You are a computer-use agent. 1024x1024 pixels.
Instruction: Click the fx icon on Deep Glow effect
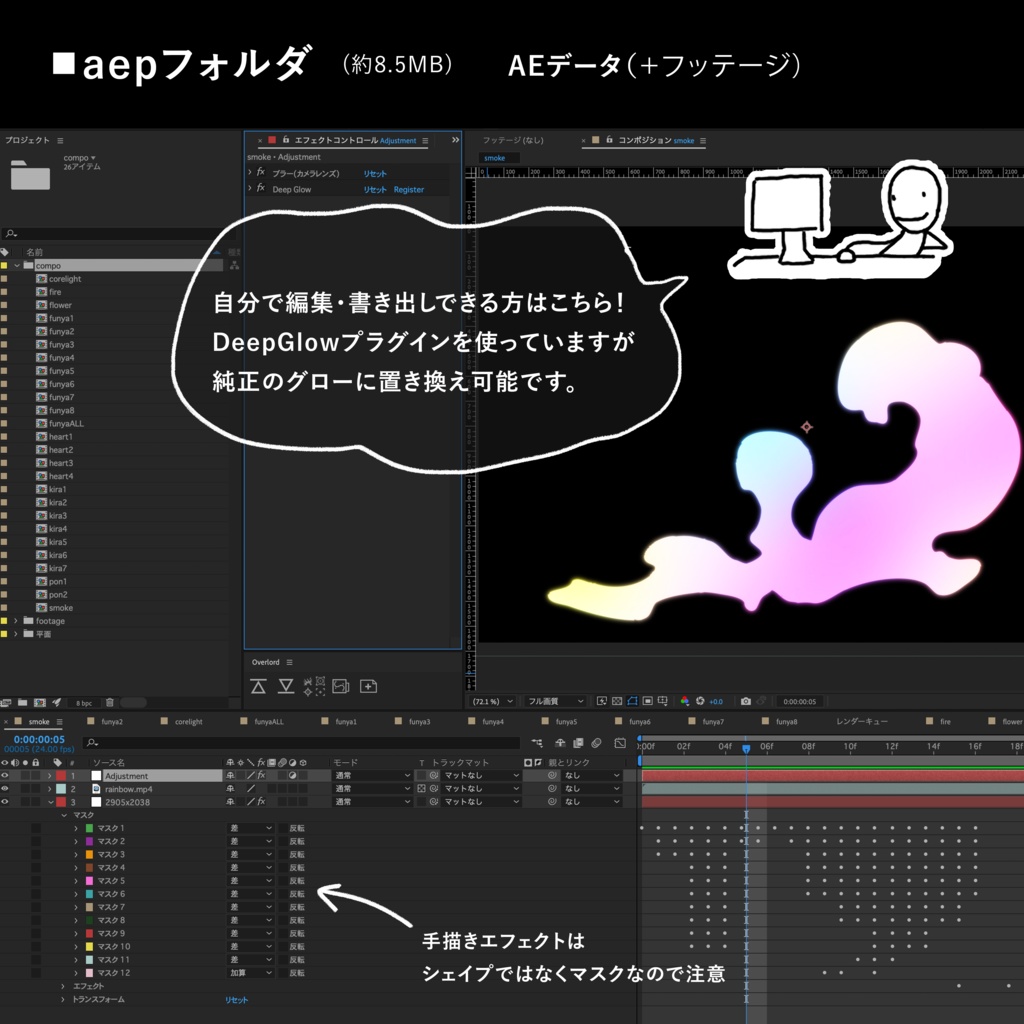coord(261,189)
